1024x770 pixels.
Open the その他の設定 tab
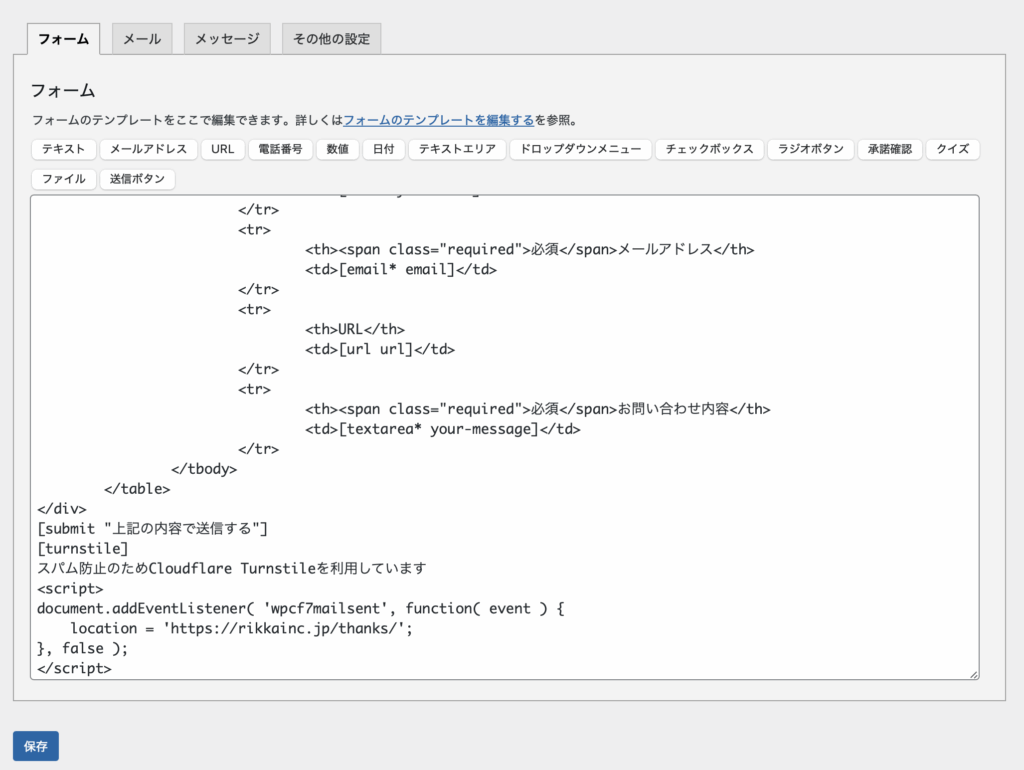point(331,39)
